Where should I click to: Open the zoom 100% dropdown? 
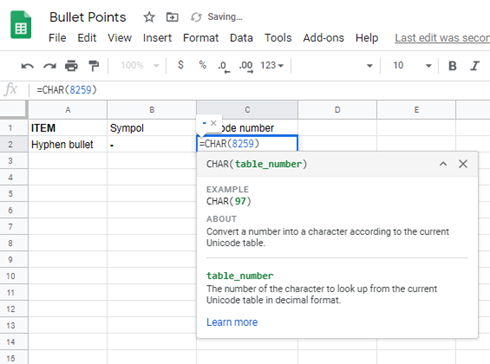pos(140,65)
